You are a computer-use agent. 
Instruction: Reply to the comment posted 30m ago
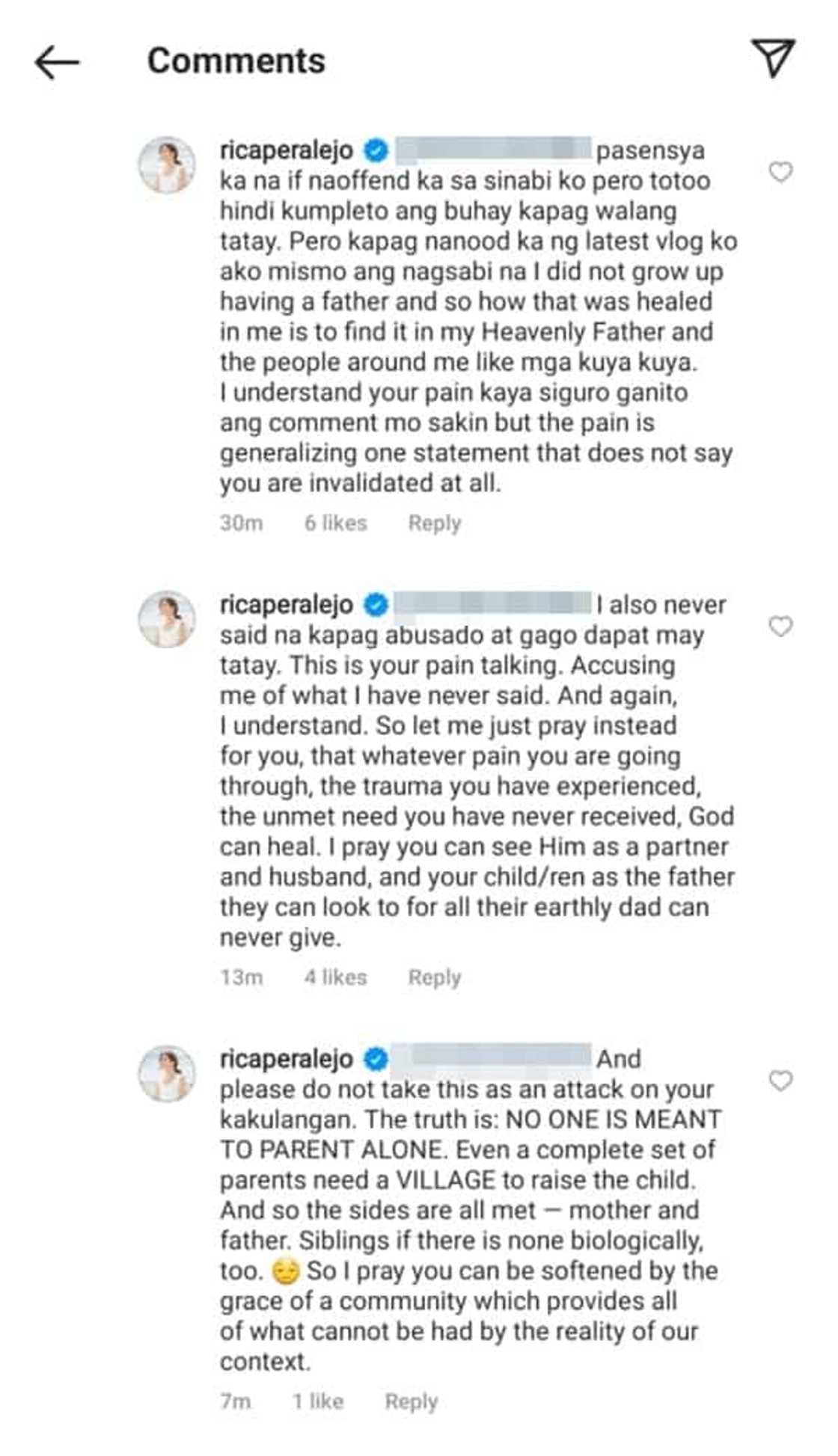(x=434, y=523)
